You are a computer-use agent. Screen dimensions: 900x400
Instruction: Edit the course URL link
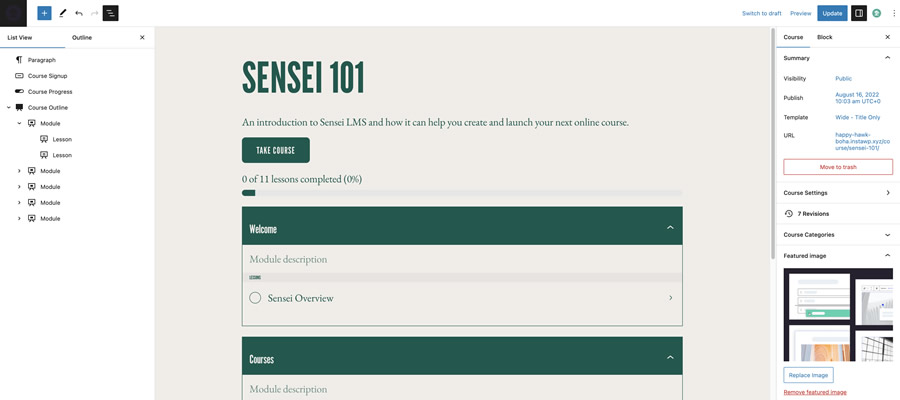pos(863,141)
